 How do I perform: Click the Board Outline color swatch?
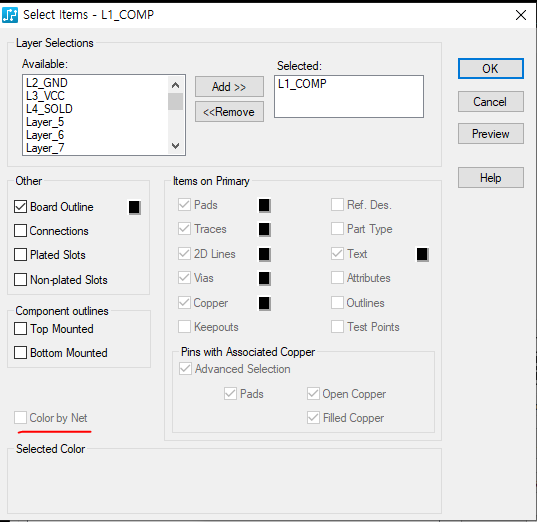pos(134,207)
